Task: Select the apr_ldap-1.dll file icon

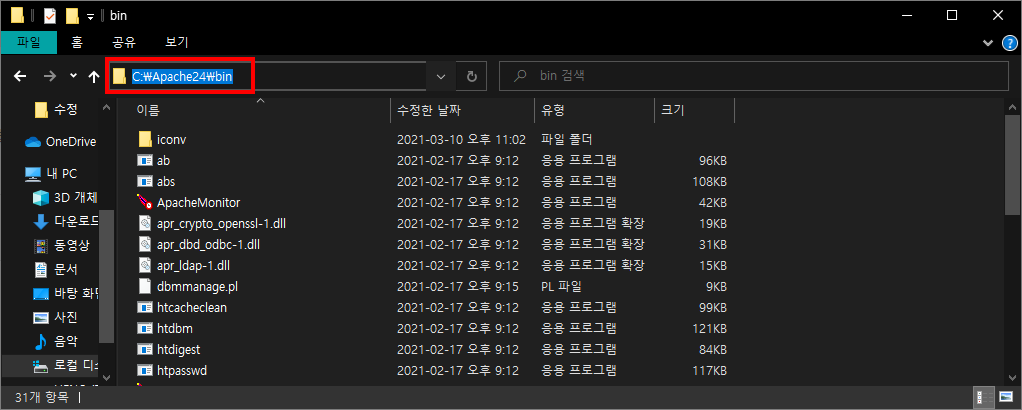Action: tap(145, 265)
